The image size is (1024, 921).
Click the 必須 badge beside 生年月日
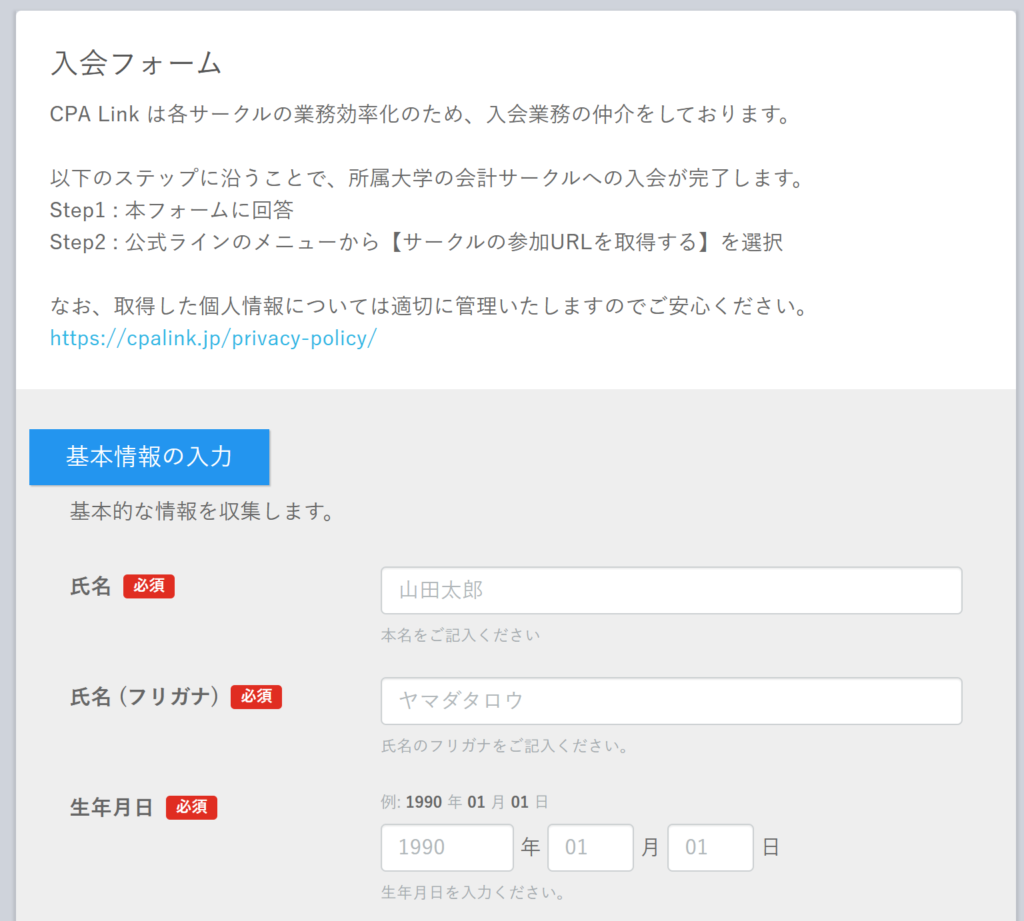[x=191, y=807]
